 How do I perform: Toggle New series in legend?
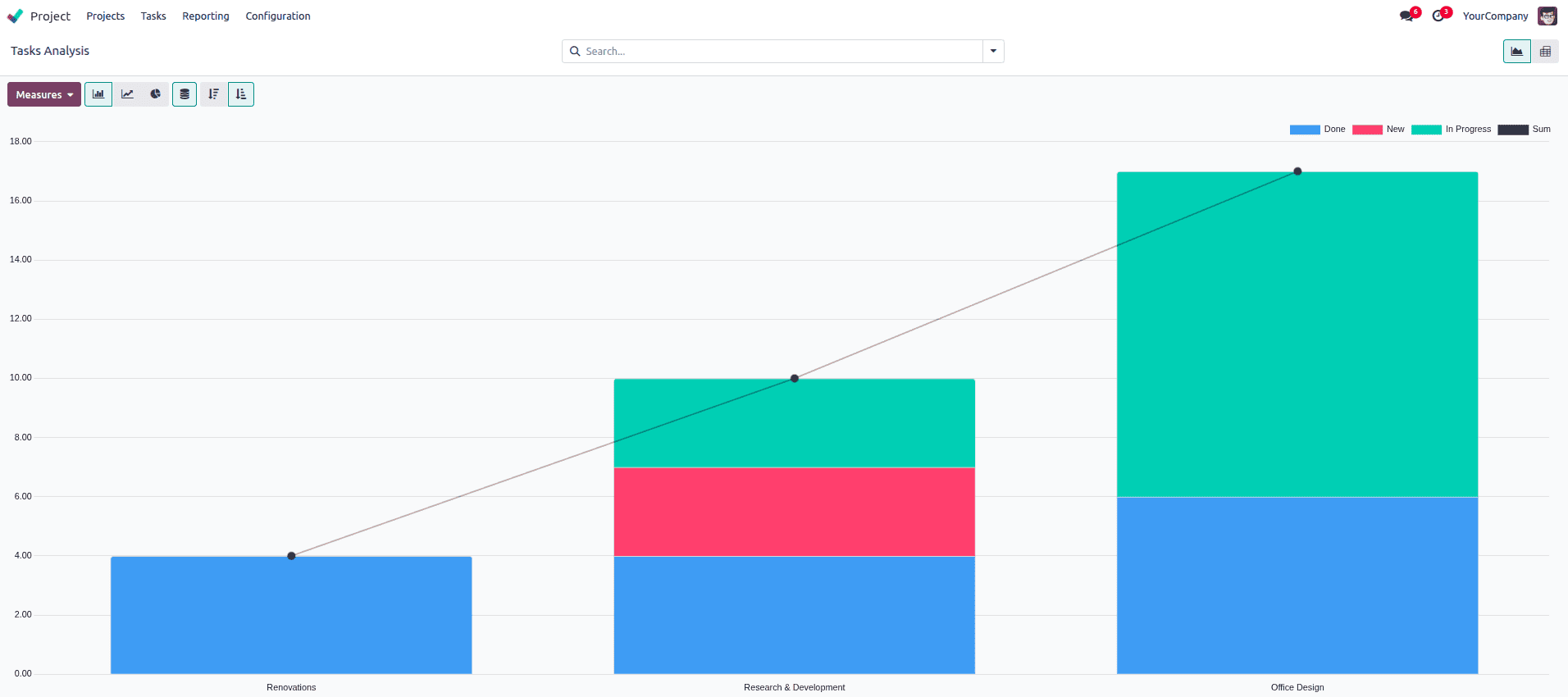1378,129
